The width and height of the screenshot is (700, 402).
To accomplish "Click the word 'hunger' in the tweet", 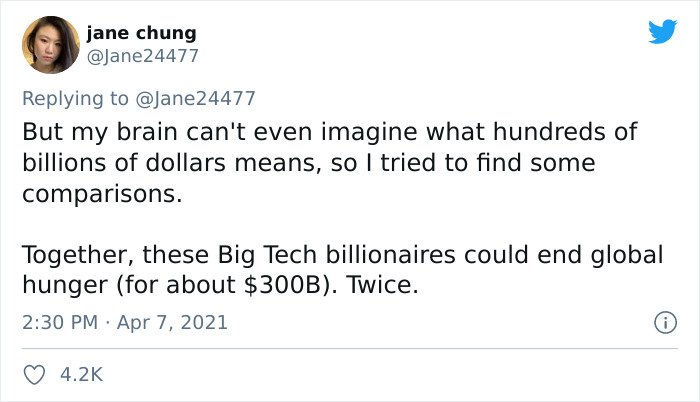I will pos(65,286).
